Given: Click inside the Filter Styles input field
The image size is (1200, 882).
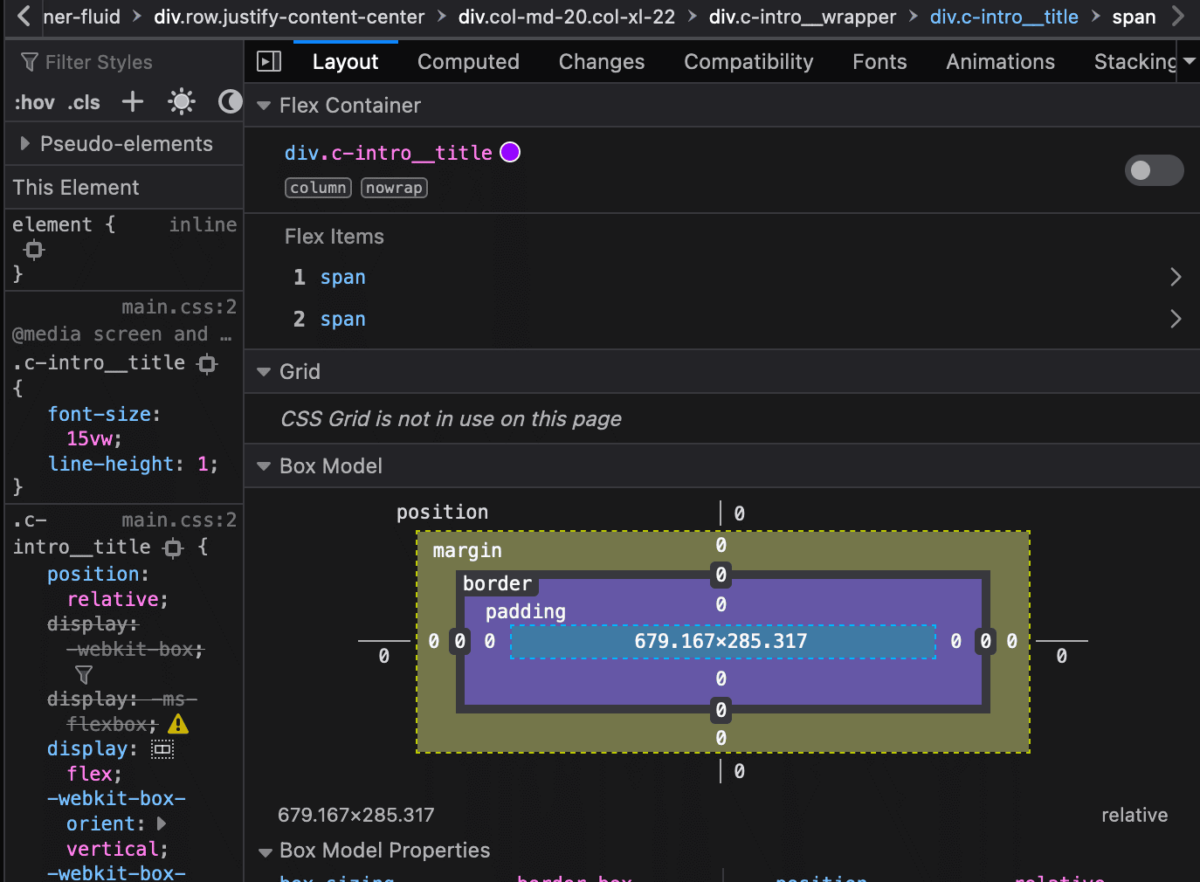Looking at the screenshot, I should tap(100, 61).
